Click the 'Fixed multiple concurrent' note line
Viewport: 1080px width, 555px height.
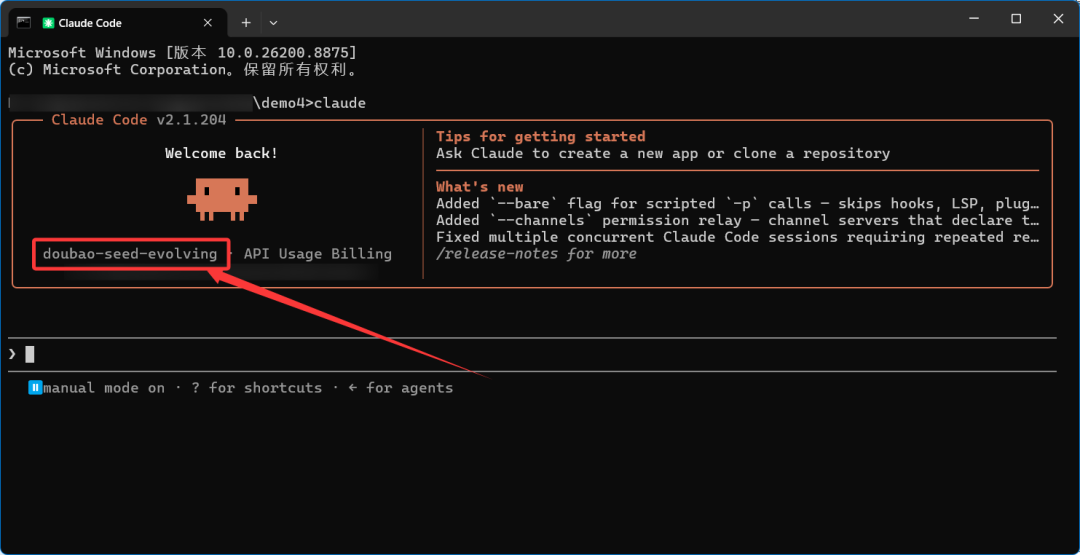[x=737, y=237]
